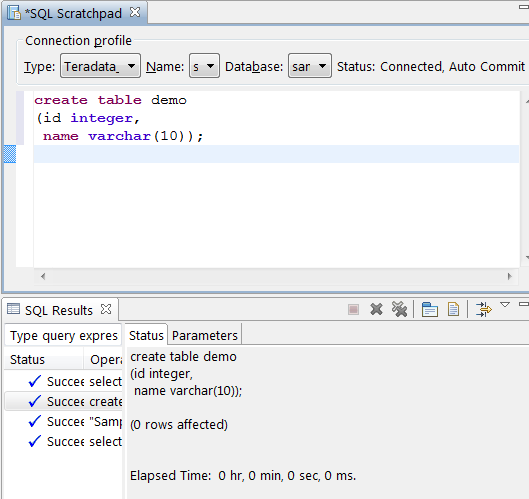Click the editor horizontal scrollbar left arrow
The image size is (529, 499).
click(43, 276)
